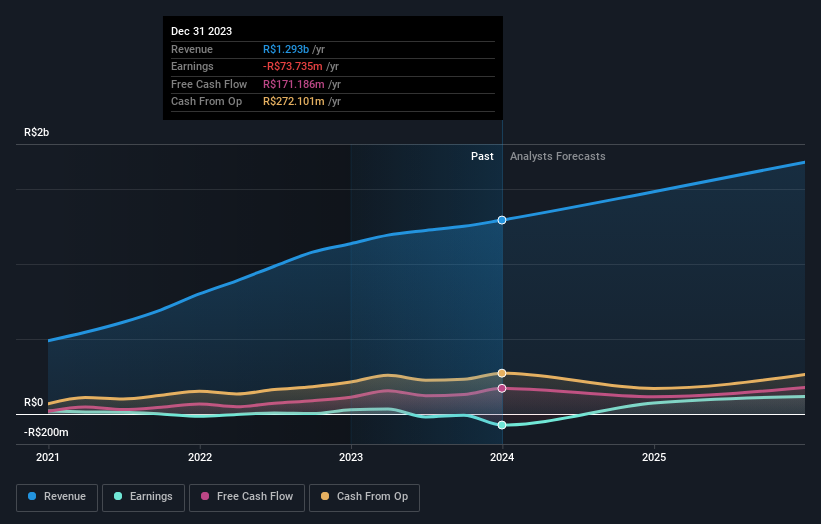Toggle the Cash From Op legend button

pos(364,497)
